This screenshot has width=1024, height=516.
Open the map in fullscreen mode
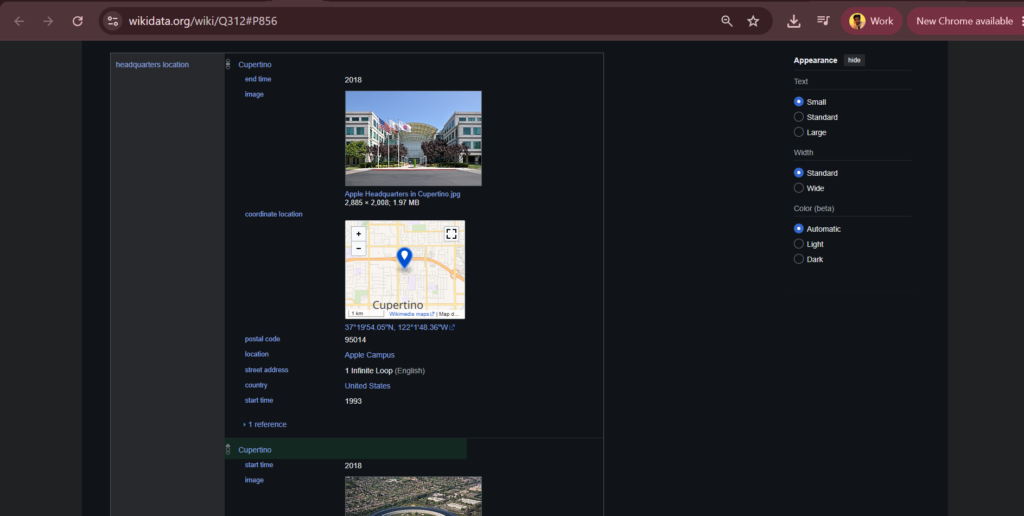pyautogui.click(x=451, y=234)
